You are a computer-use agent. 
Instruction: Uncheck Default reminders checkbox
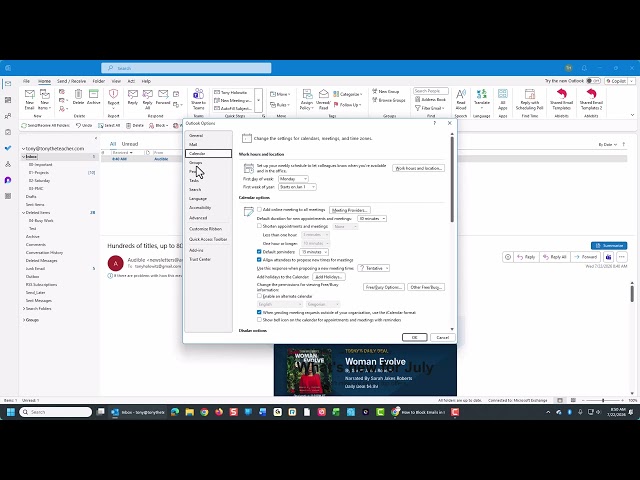(x=259, y=251)
